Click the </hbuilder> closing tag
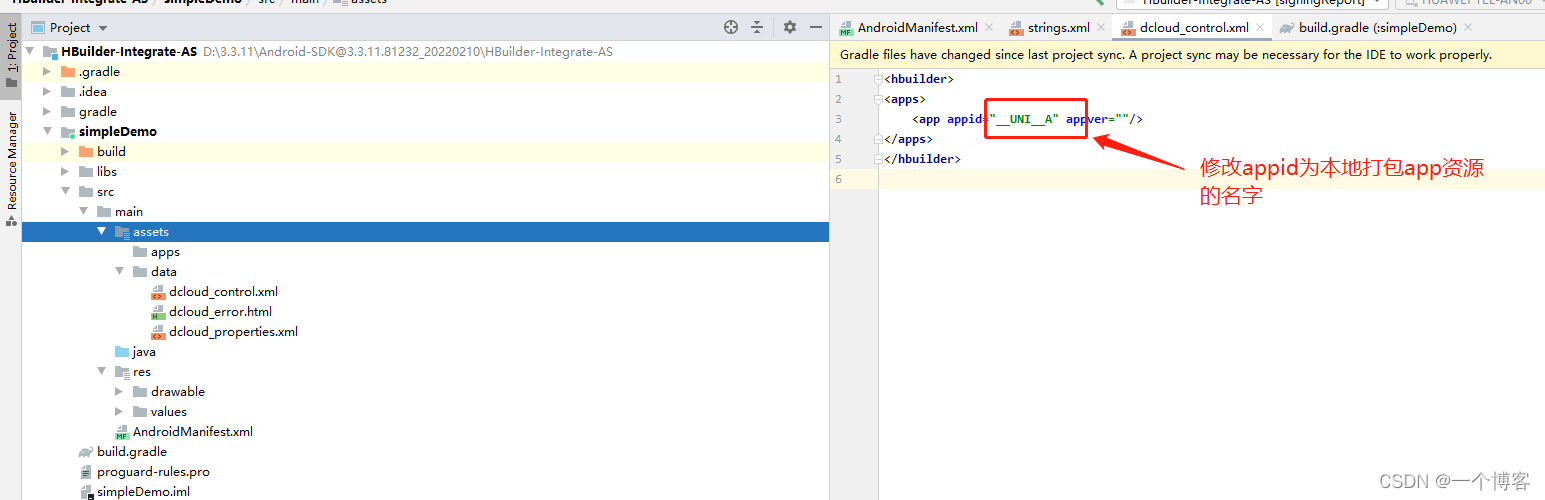This screenshot has height=500, width=1545. click(x=923, y=159)
